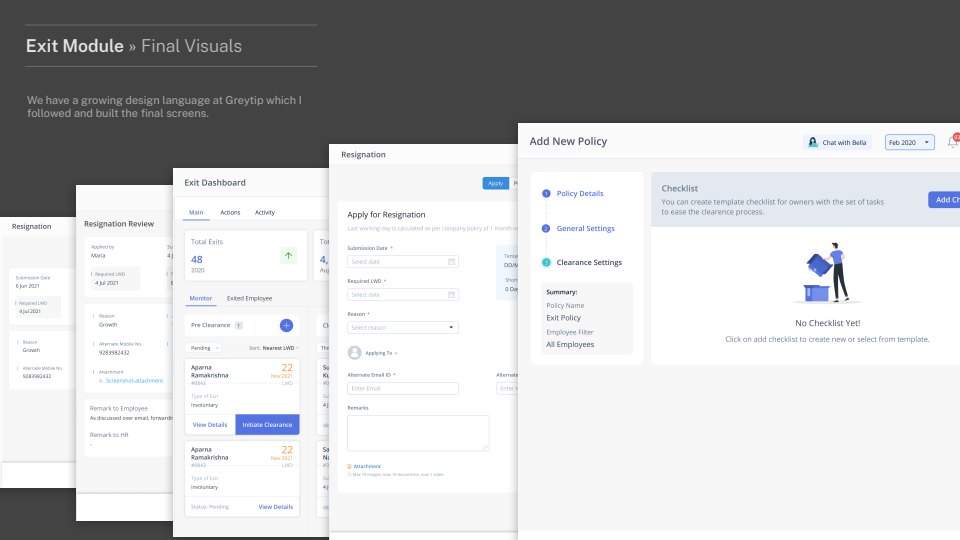960x540 pixels.
Task: Click the Applying To avatar icon
Action: point(354,353)
